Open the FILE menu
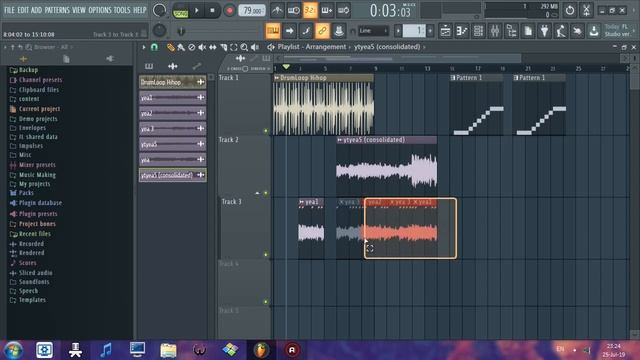Screen dimensions: 640x360 coord(9,10)
